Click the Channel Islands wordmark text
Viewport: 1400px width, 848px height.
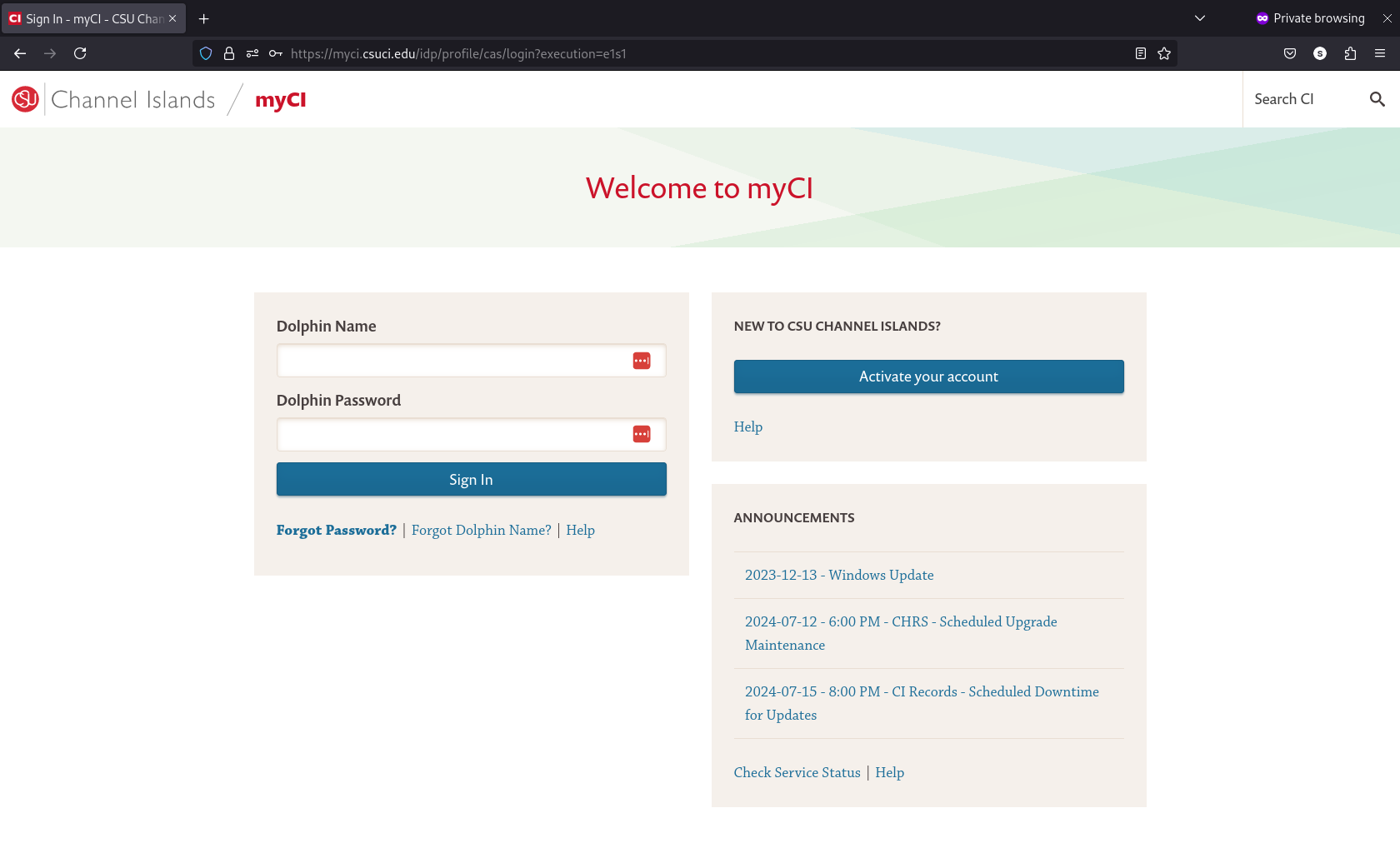tap(133, 100)
